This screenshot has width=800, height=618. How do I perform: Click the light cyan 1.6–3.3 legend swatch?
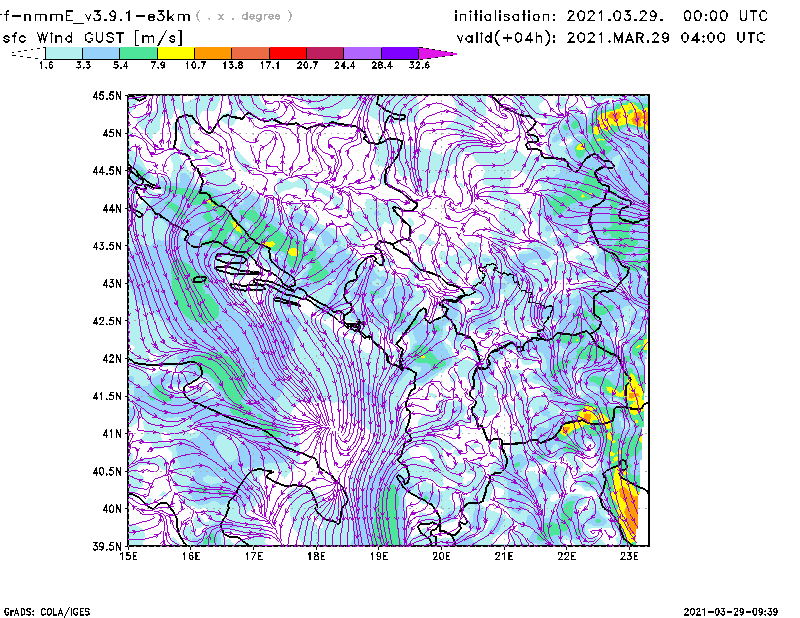click(64, 53)
